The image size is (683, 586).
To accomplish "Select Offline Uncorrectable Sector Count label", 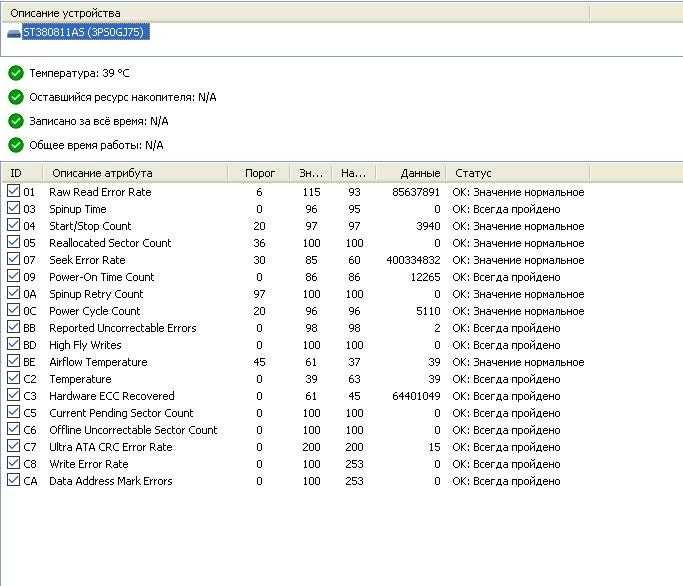I will point(133,430).
